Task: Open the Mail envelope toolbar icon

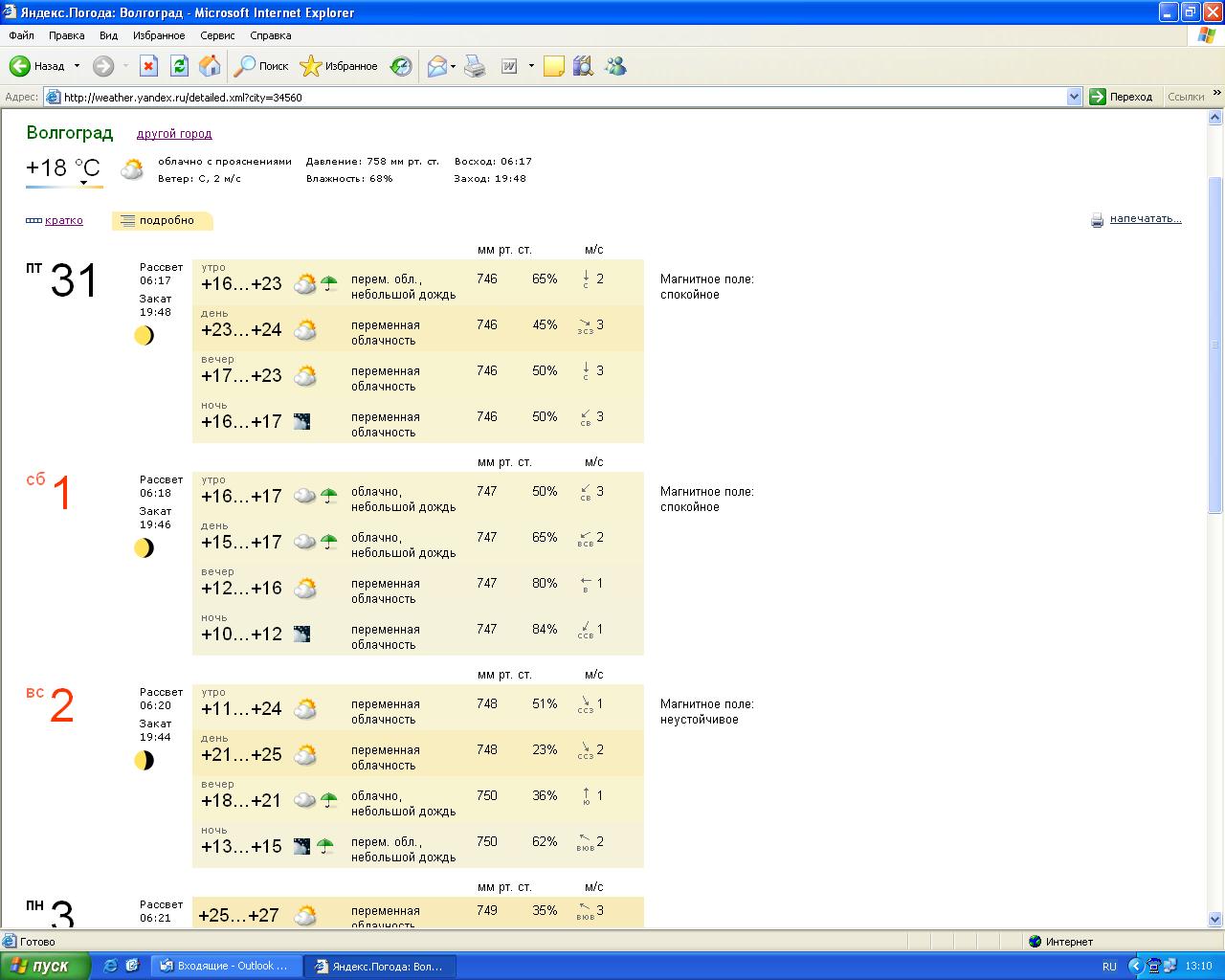Action: point(436,66)
